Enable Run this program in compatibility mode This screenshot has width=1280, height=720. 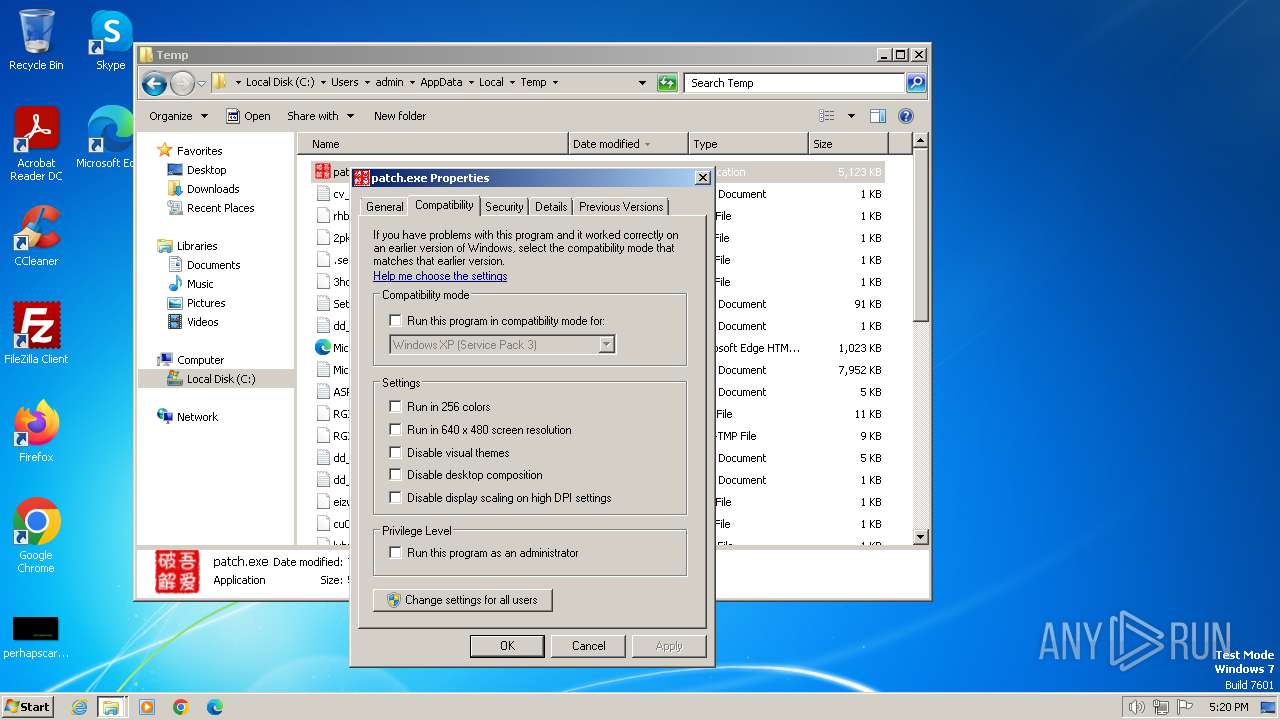[395, 321]
